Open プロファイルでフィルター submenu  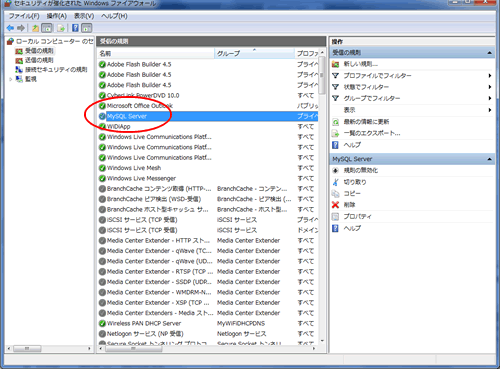tap(412, 76)
